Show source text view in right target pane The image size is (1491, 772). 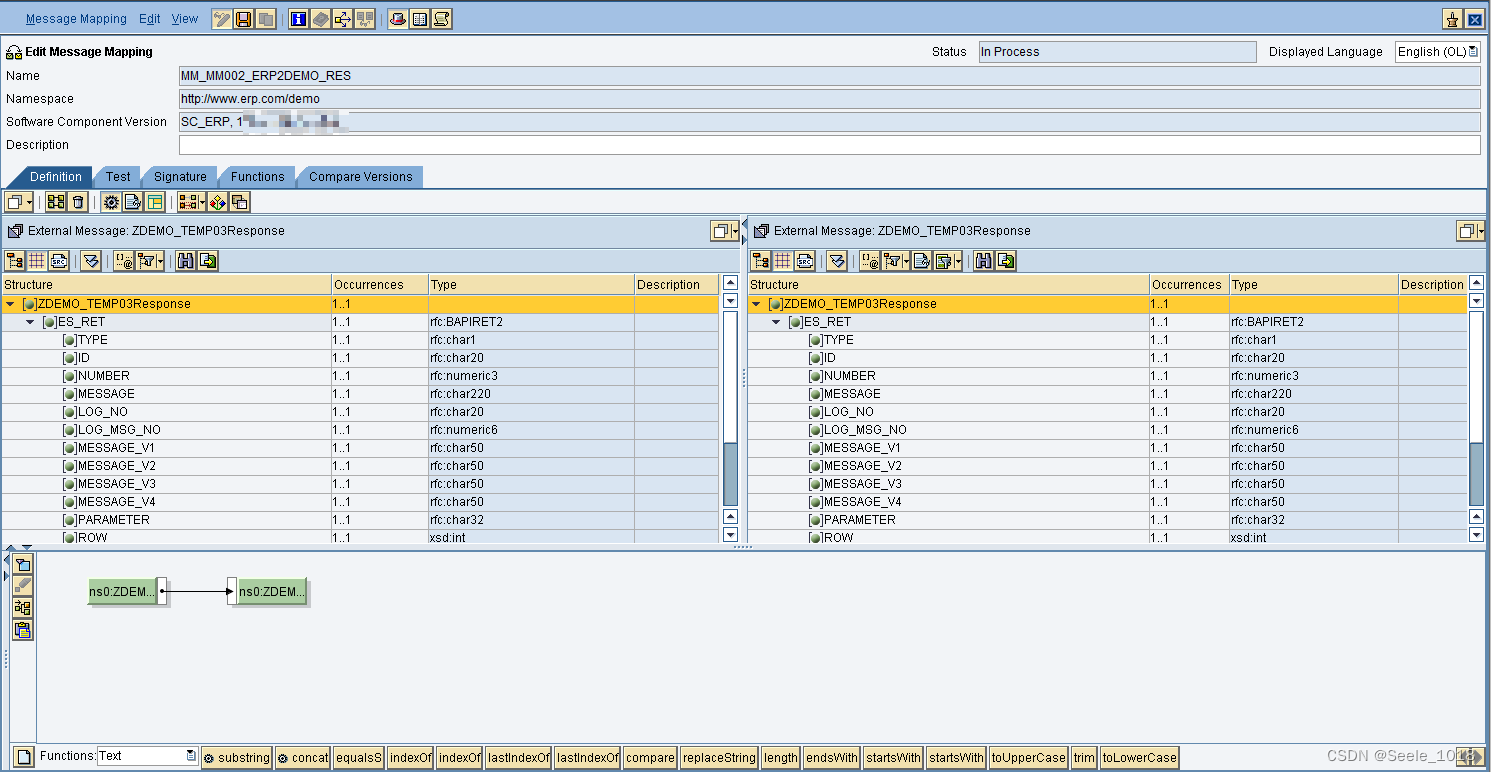click(805, 261)
